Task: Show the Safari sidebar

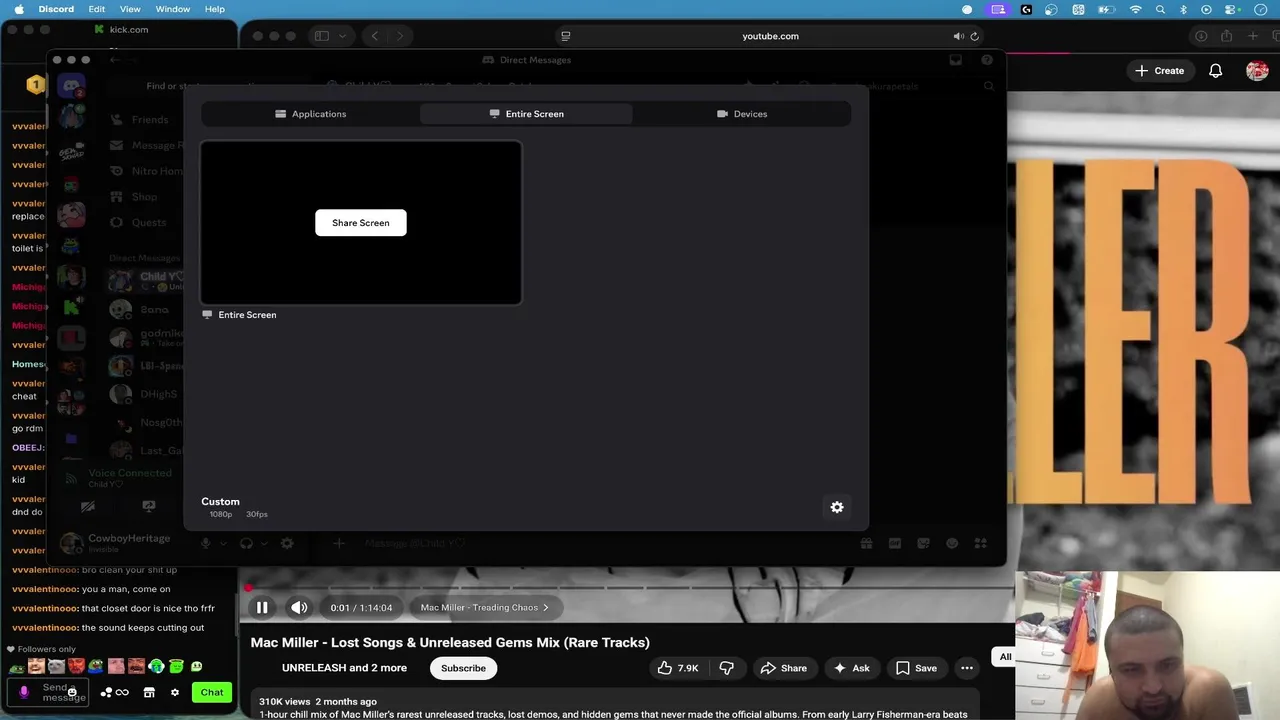Action: (x=322, y=36)
